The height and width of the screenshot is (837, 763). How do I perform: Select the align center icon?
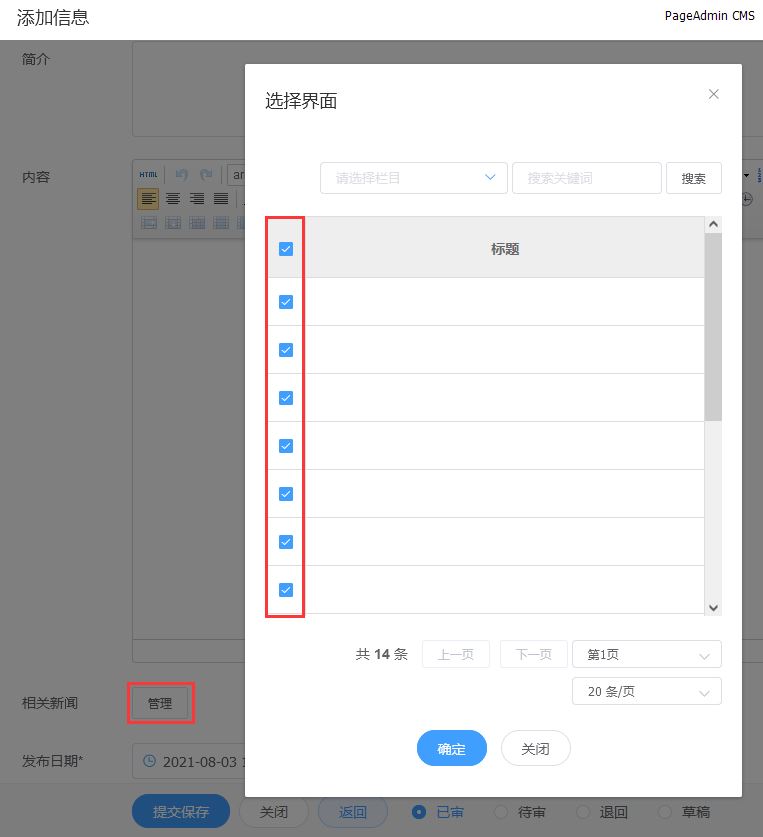[173, 199]
